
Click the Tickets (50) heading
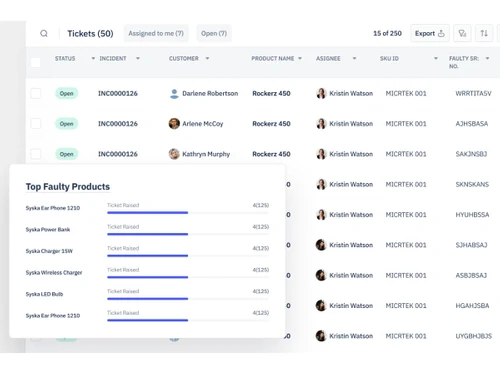(90, 33)
